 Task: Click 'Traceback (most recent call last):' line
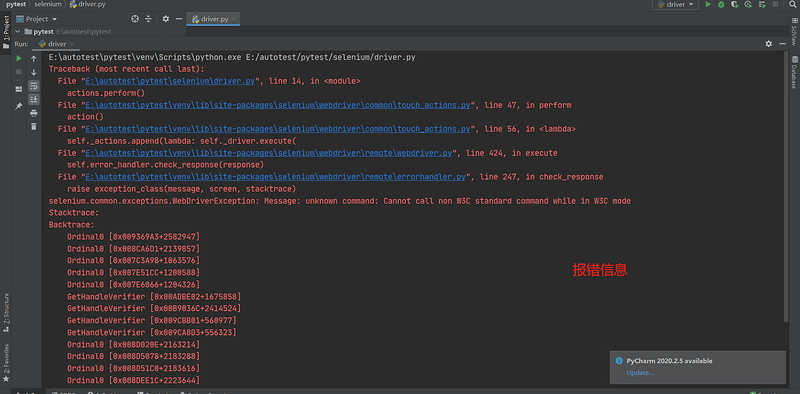tap(127, 69)
